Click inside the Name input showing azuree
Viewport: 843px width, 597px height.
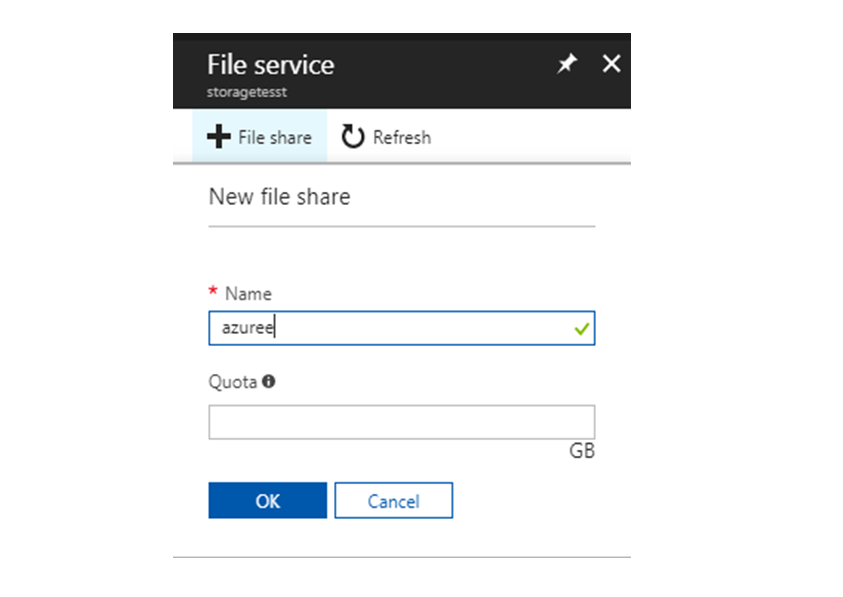click(350, 327)
